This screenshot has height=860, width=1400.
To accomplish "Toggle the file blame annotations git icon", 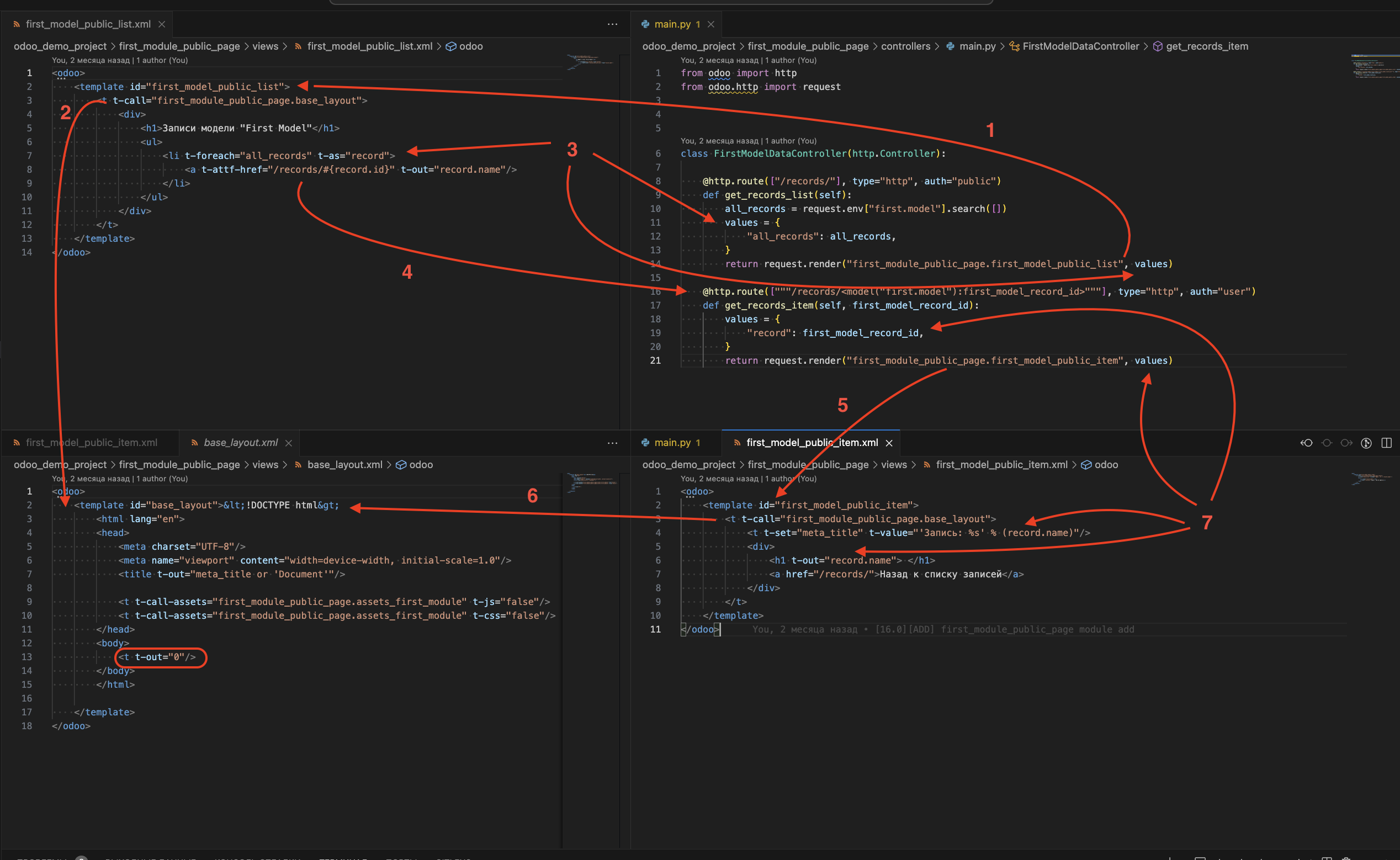I will (1366, 443).
